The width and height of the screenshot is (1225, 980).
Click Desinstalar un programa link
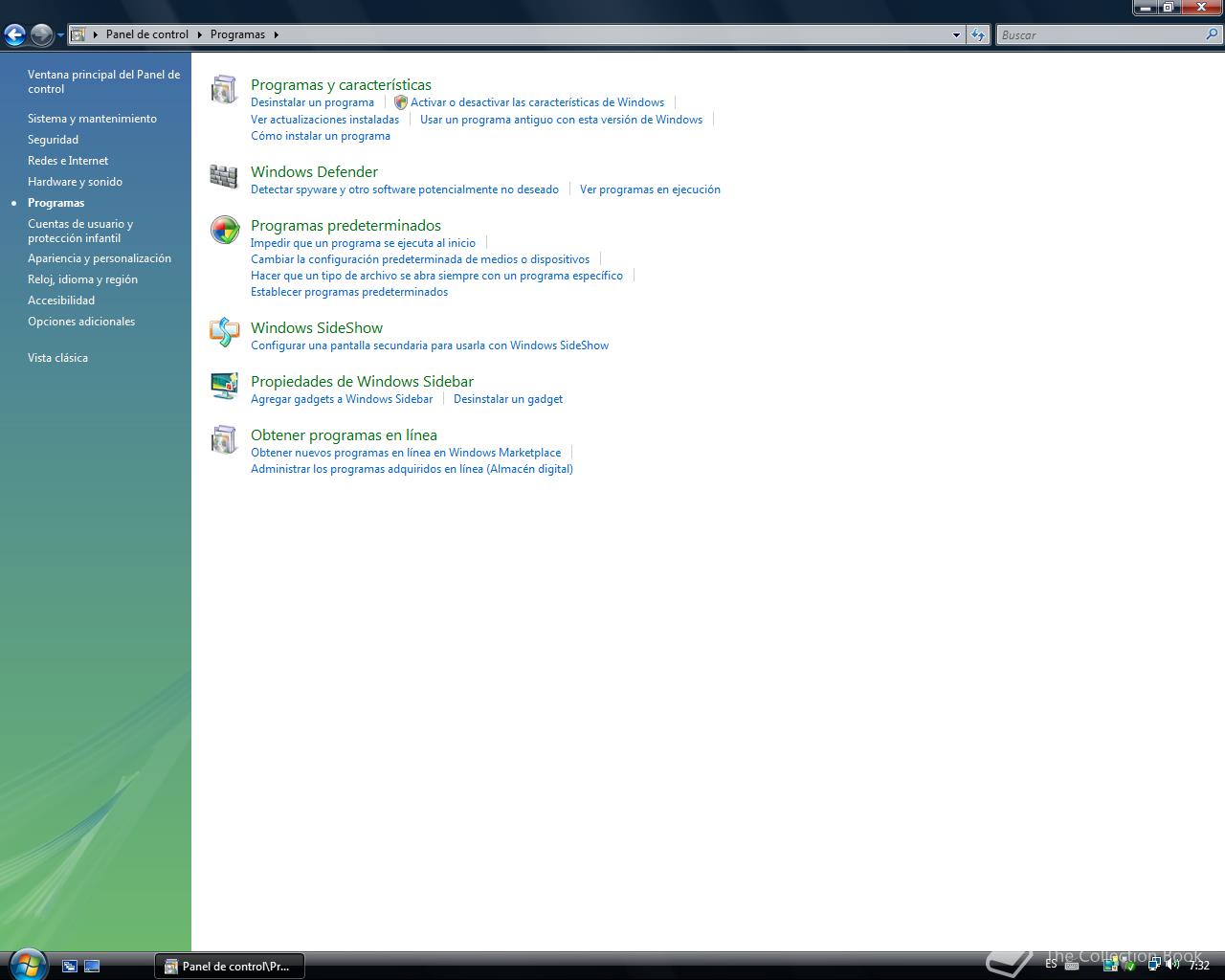[312, 102]
